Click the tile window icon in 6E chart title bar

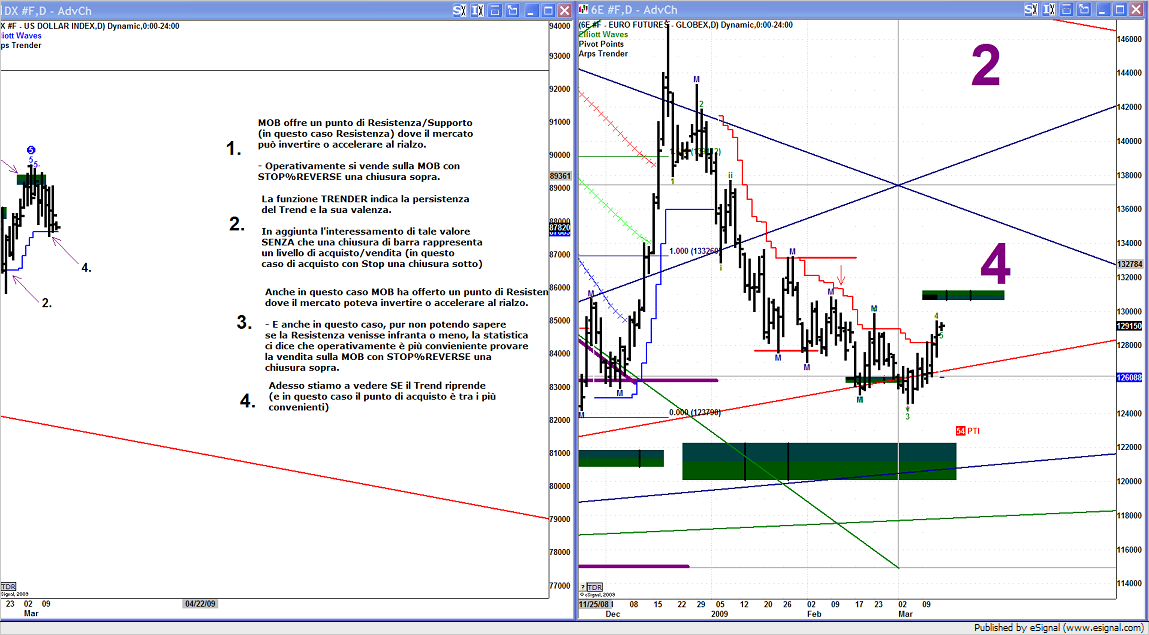[x=1069, y=9]
